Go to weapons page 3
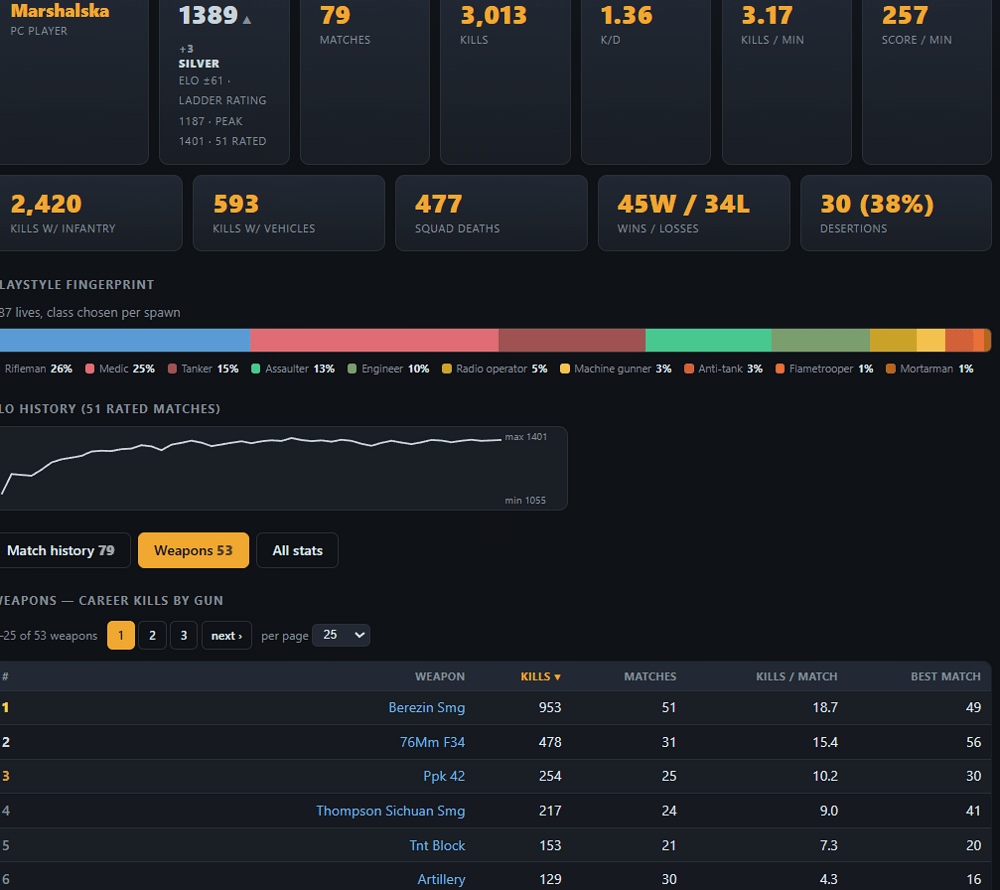 point(184,635)
